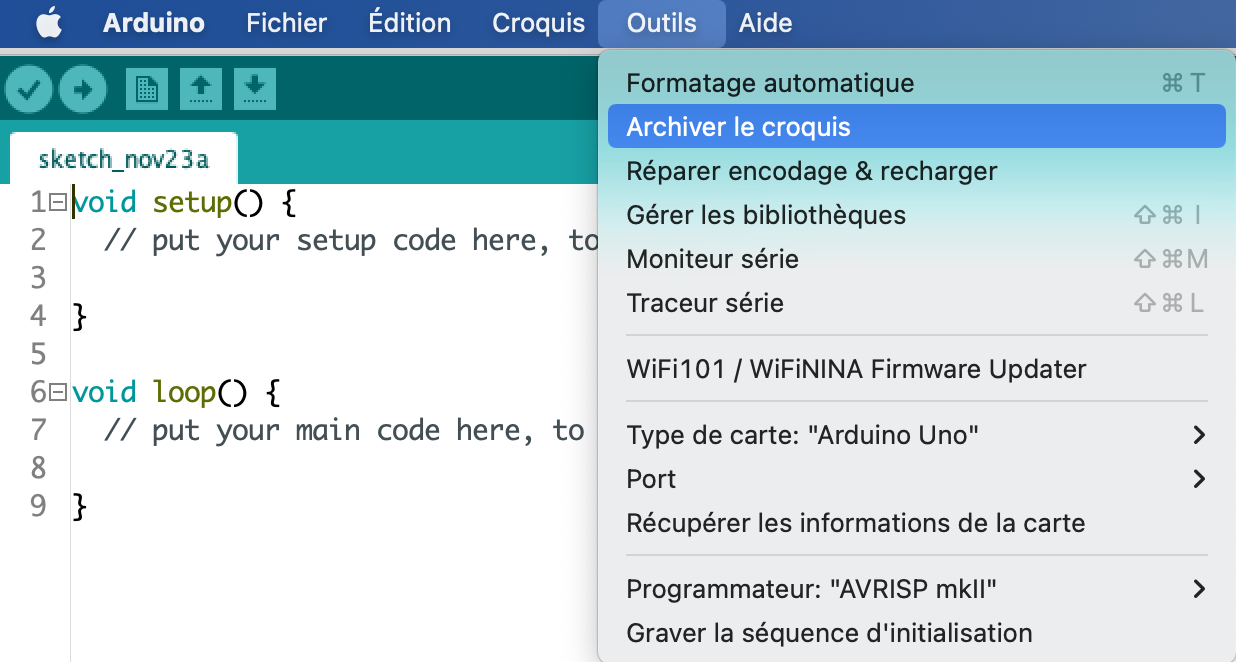
Task: Expand the Programmateur submenu arrow
Action: tap(1199, 589)
